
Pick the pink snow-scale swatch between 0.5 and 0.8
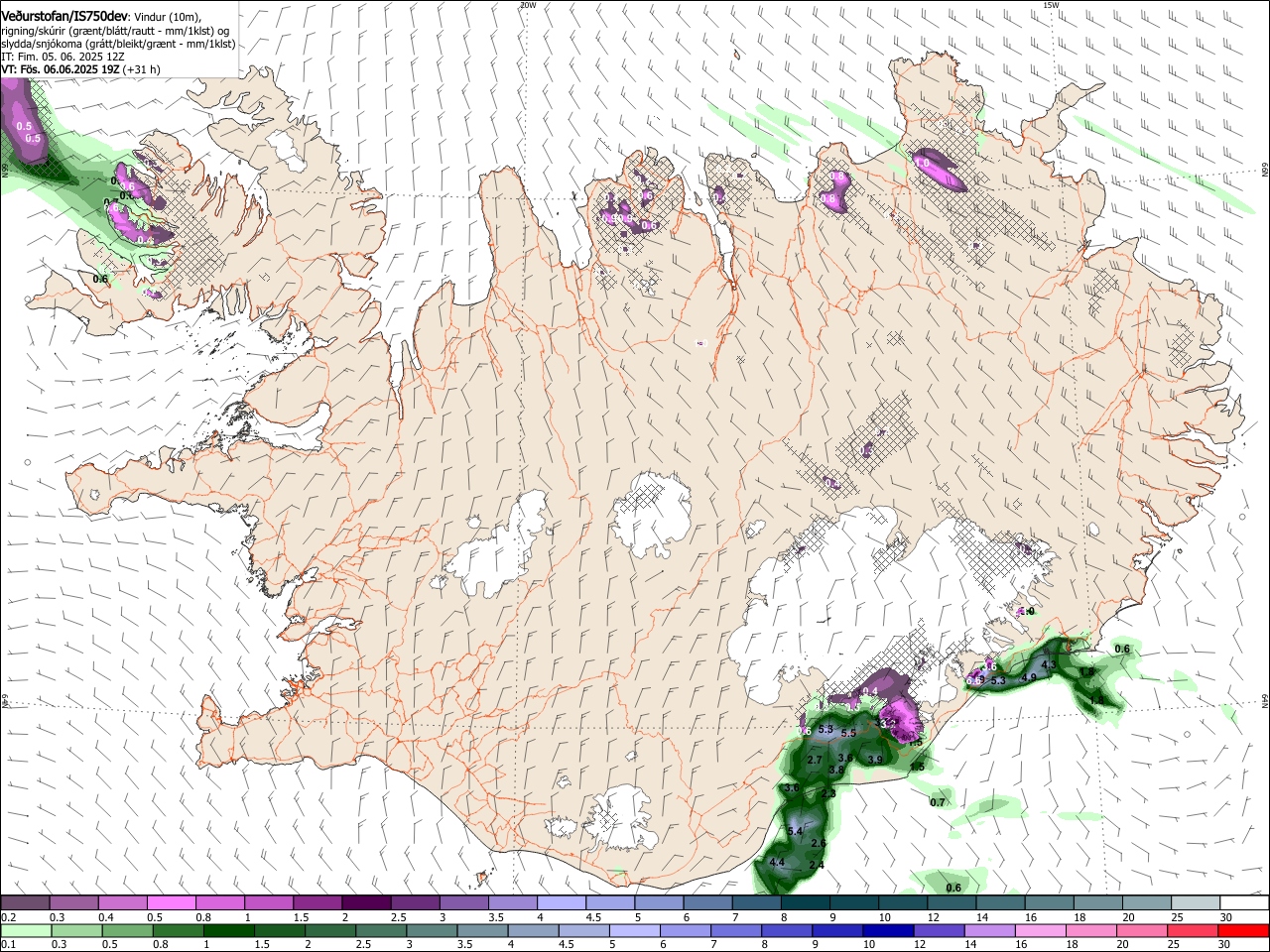coord(171,902)
